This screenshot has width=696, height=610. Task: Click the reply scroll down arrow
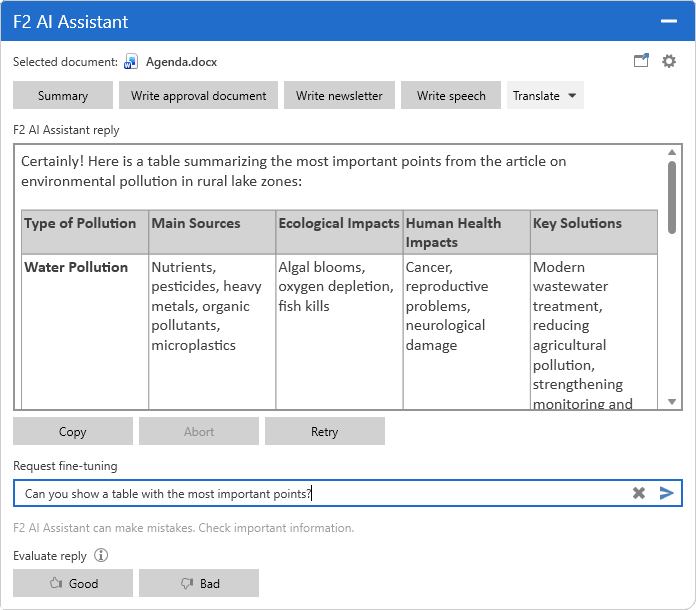click(x=672, y=402)
